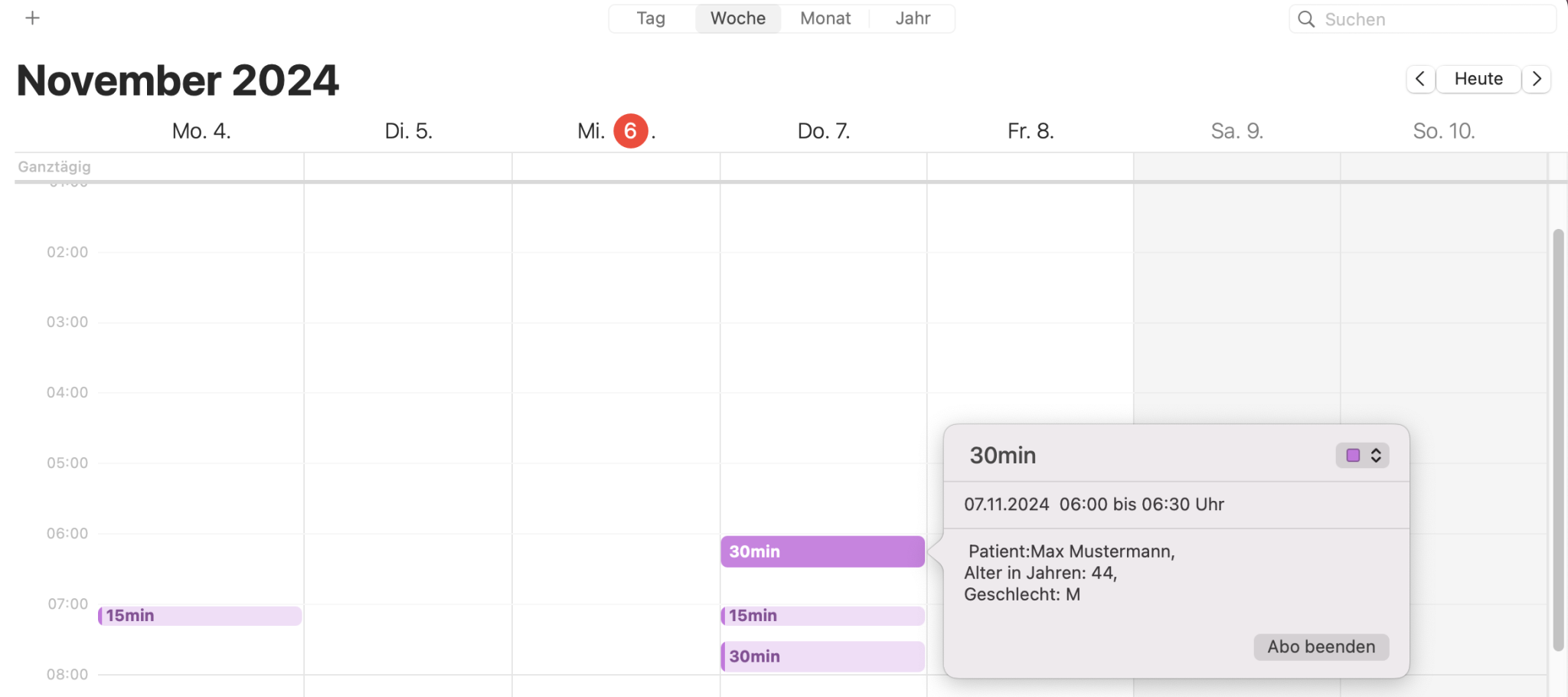The image size is (1568, 697).
Task: Click the 06:00 time label
Action: (67, 533)
